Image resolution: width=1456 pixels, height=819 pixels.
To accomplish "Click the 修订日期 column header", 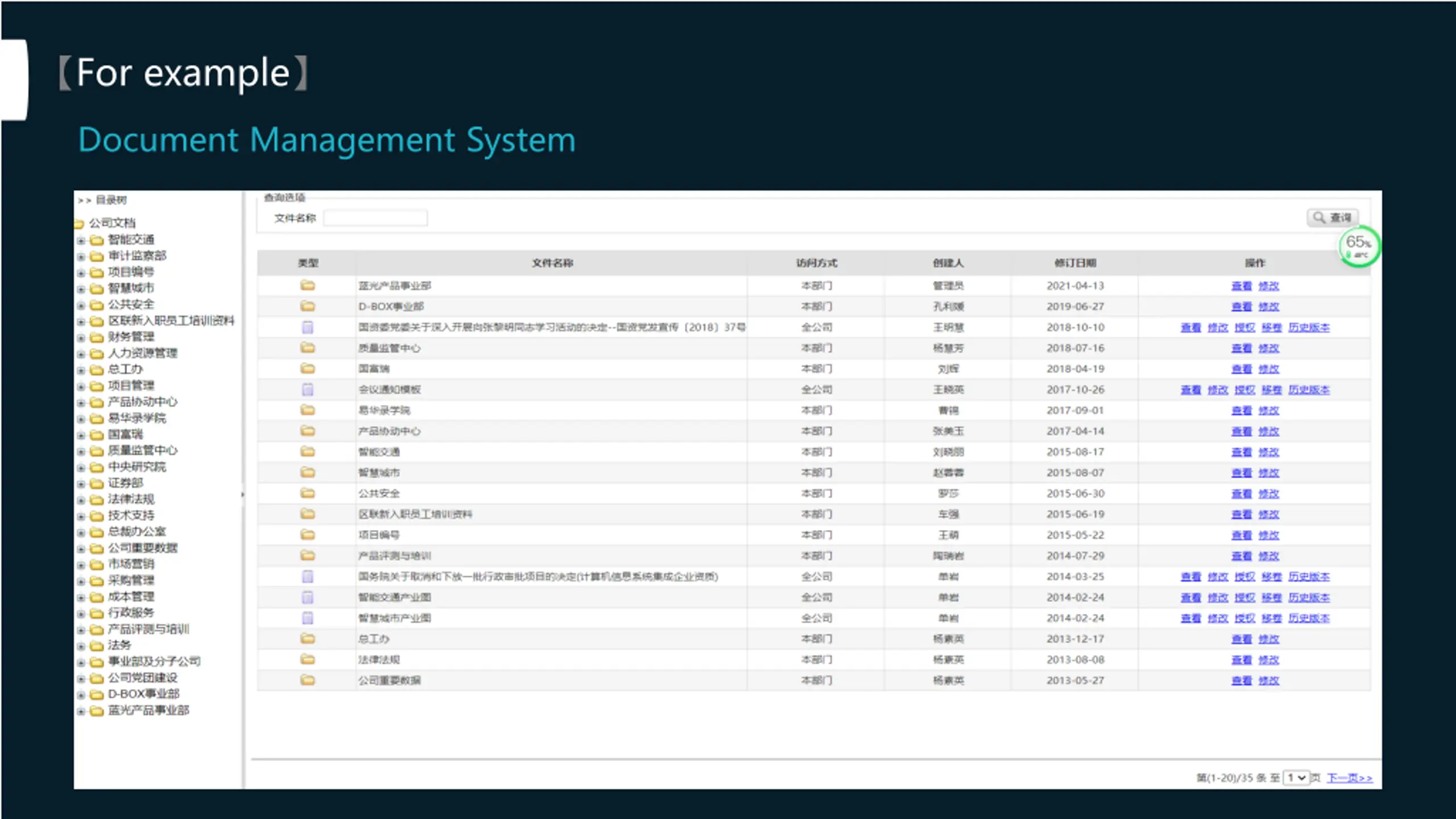I will (x=1075, y=263).
